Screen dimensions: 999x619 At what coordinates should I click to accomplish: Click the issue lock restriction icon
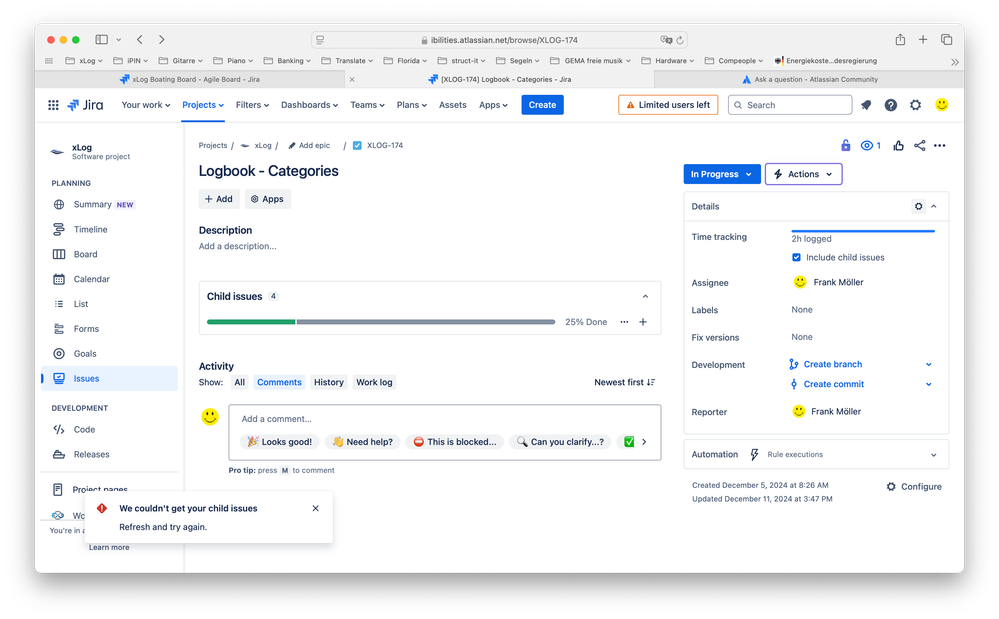pos(845,145)
